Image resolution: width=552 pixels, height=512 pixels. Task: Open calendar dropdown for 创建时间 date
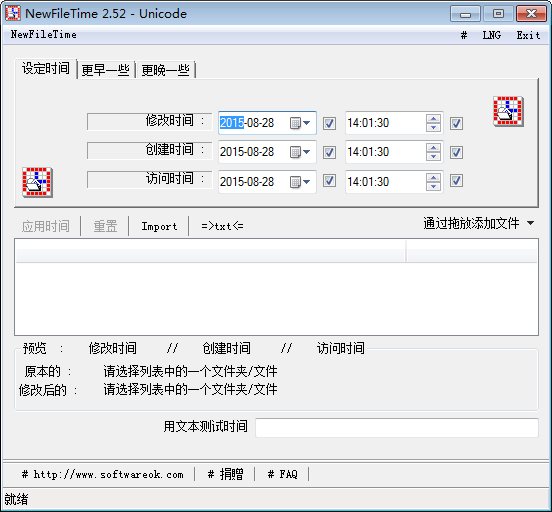coord(300,152)
